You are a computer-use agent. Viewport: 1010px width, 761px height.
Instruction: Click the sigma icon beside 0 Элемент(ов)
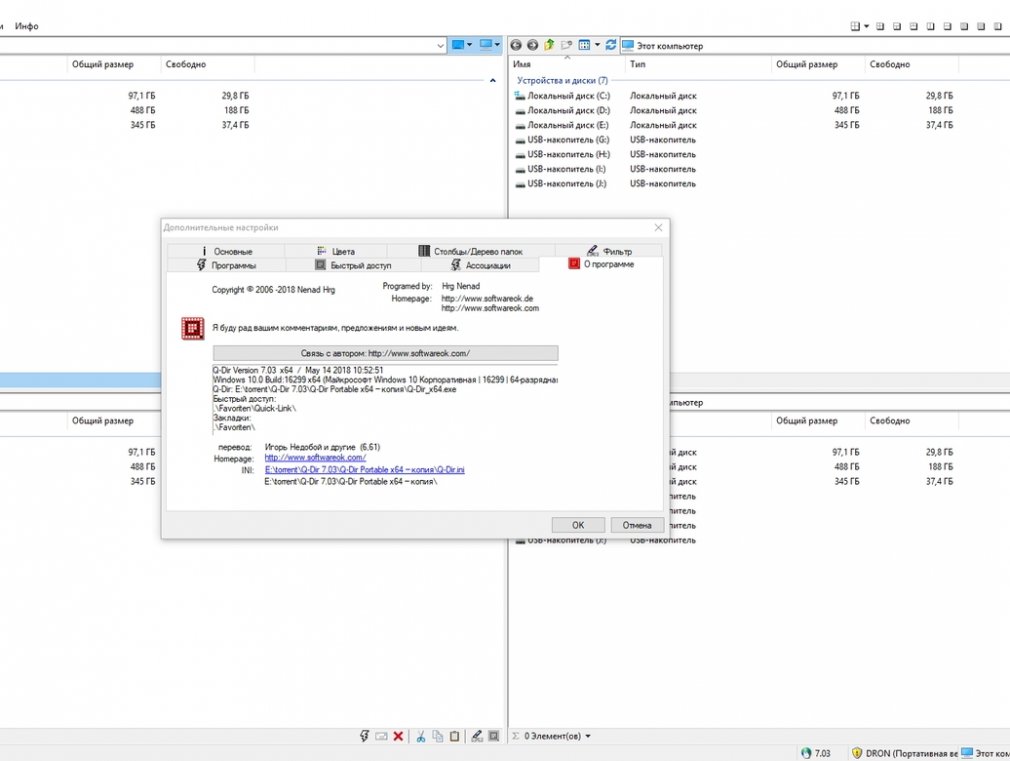515,736
